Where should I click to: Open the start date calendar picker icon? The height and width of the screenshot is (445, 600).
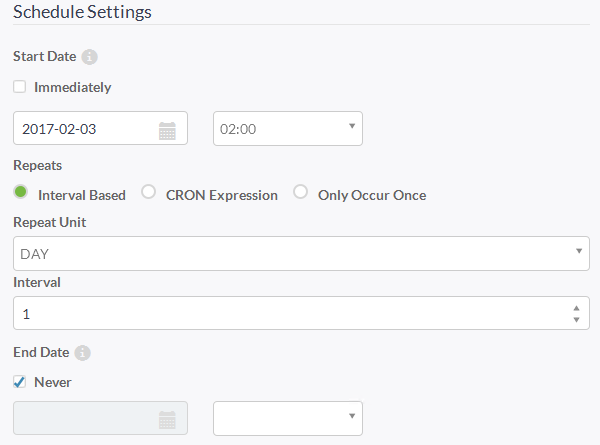pyautogui.click(x=167, y=131)
